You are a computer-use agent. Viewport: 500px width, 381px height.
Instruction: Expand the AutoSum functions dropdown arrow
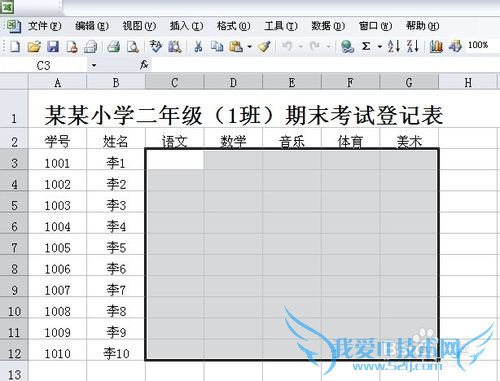[x=380, y=47]
